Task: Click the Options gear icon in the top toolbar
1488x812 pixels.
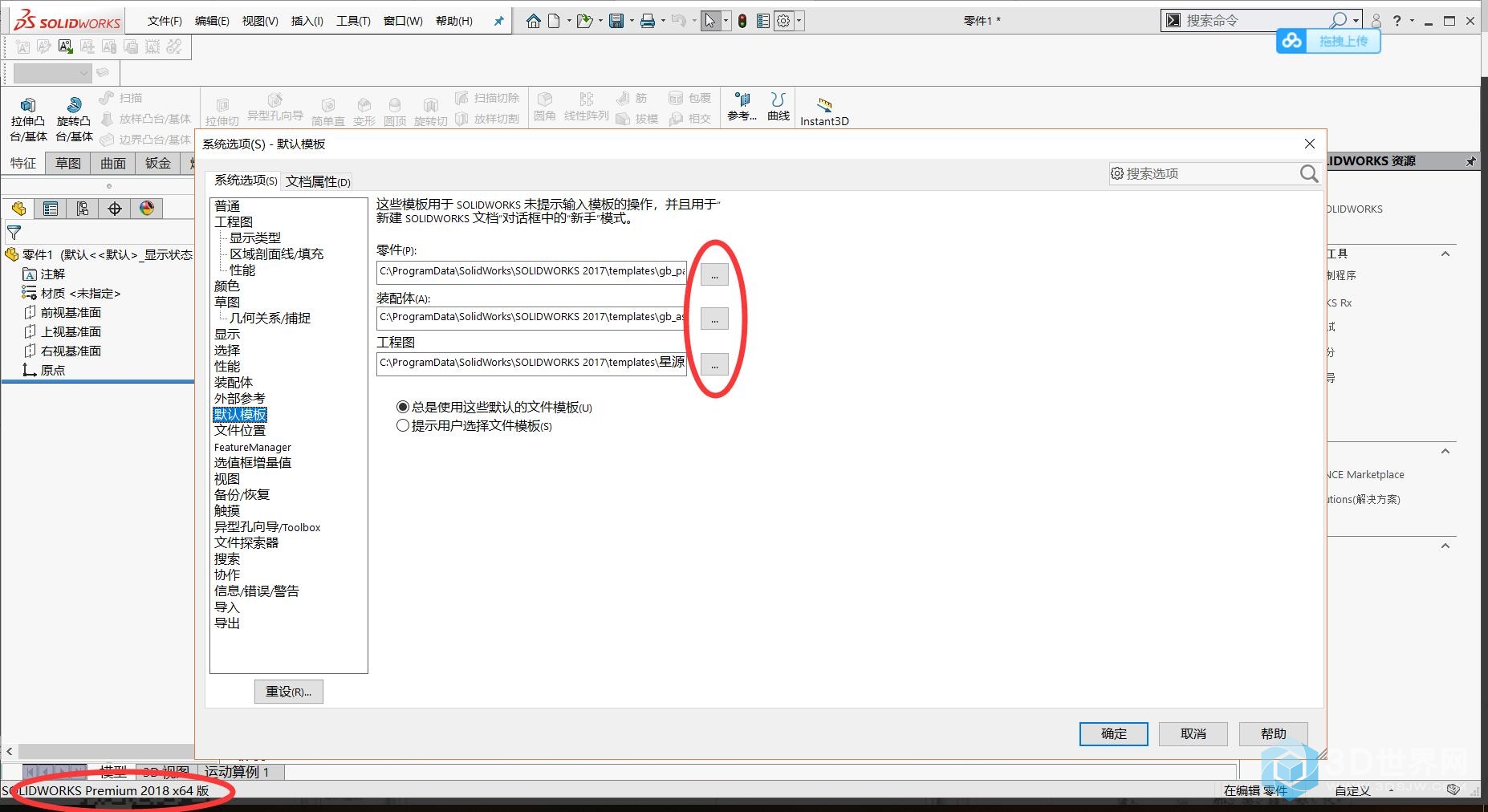Action: [x=784, y=21]
